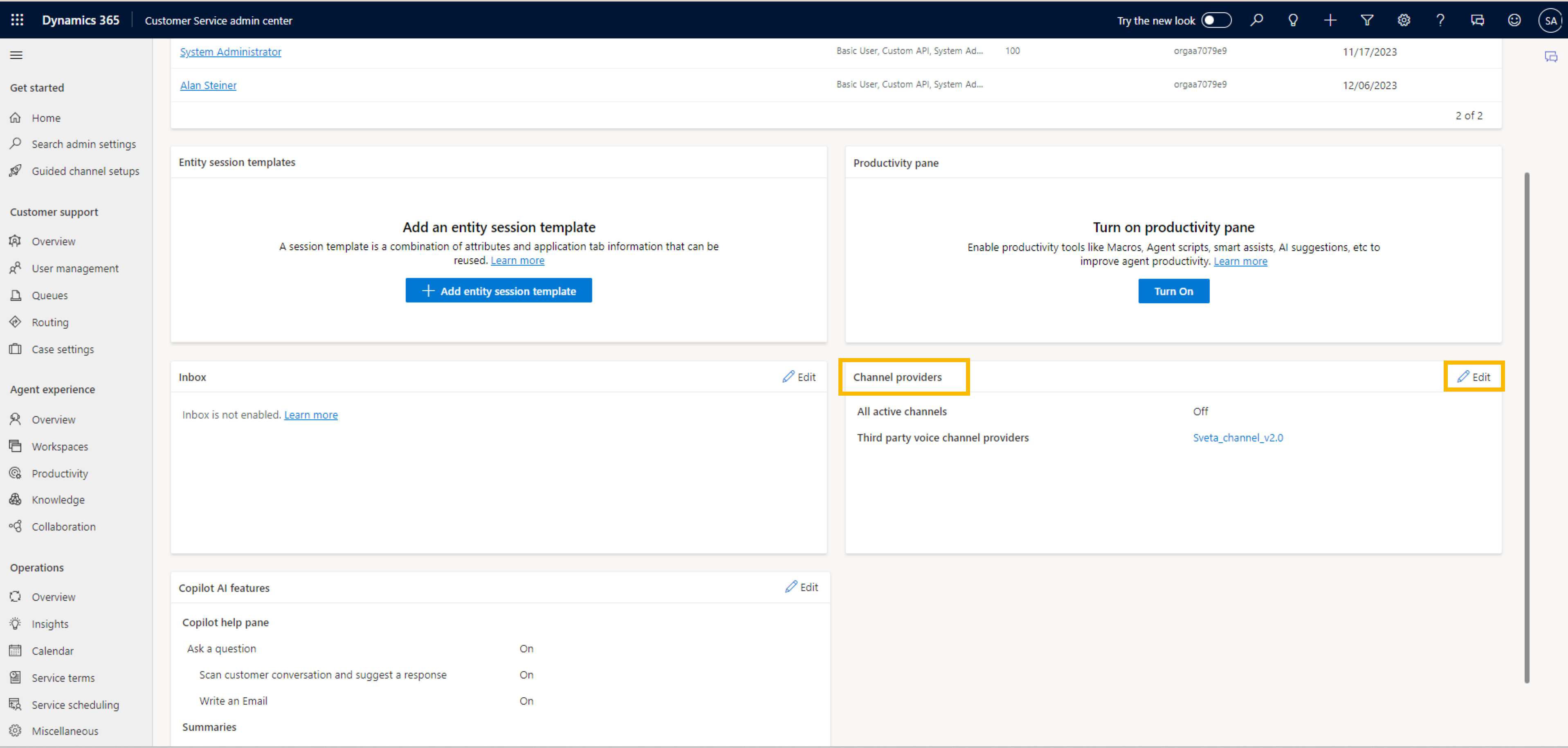Open the advanced find filter icon
The height and width of the screenshot is (748, 1568).
(x=1366, y=20)
